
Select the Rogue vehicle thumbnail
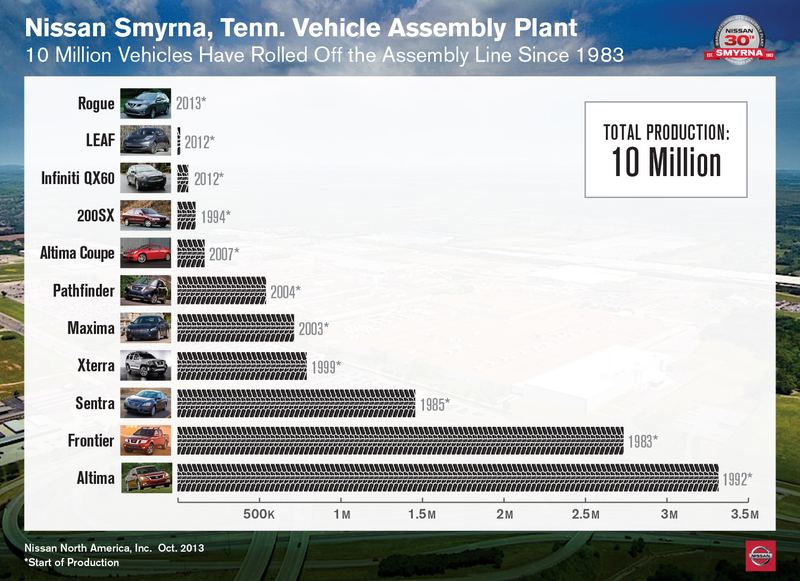(146, 104)
